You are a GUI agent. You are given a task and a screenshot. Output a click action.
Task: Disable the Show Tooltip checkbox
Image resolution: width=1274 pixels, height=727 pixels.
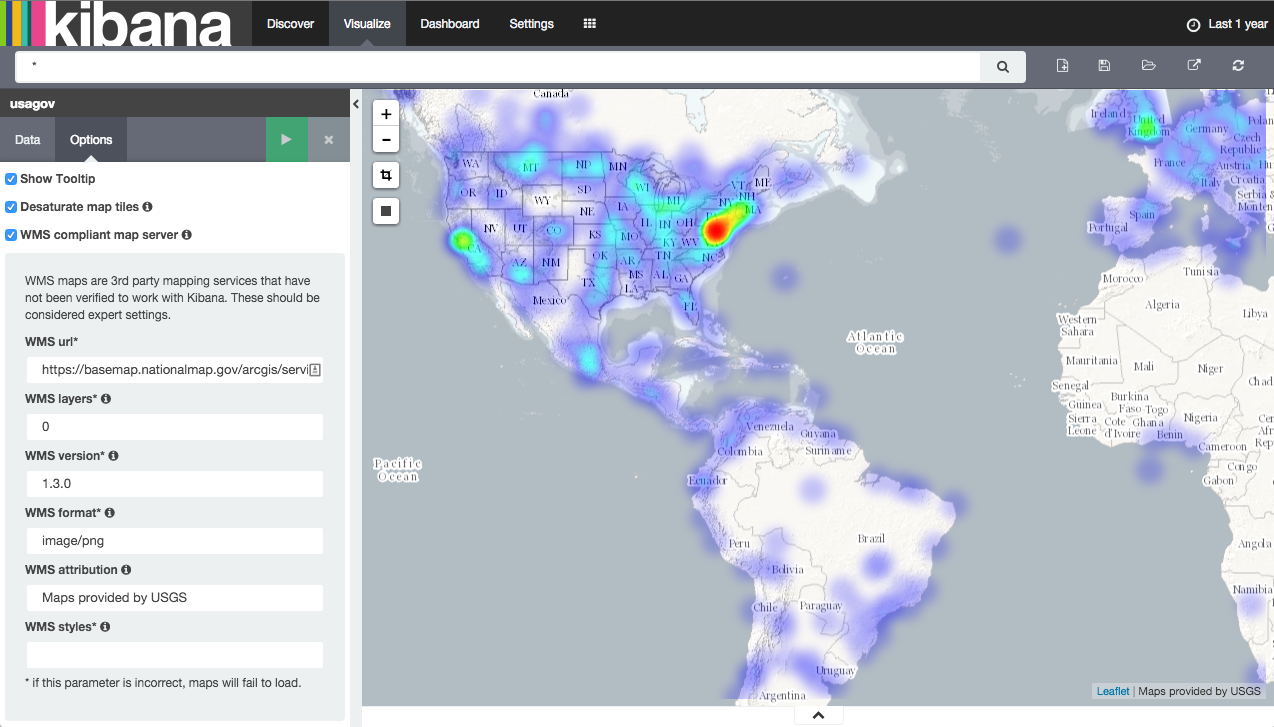pos(10,178)
